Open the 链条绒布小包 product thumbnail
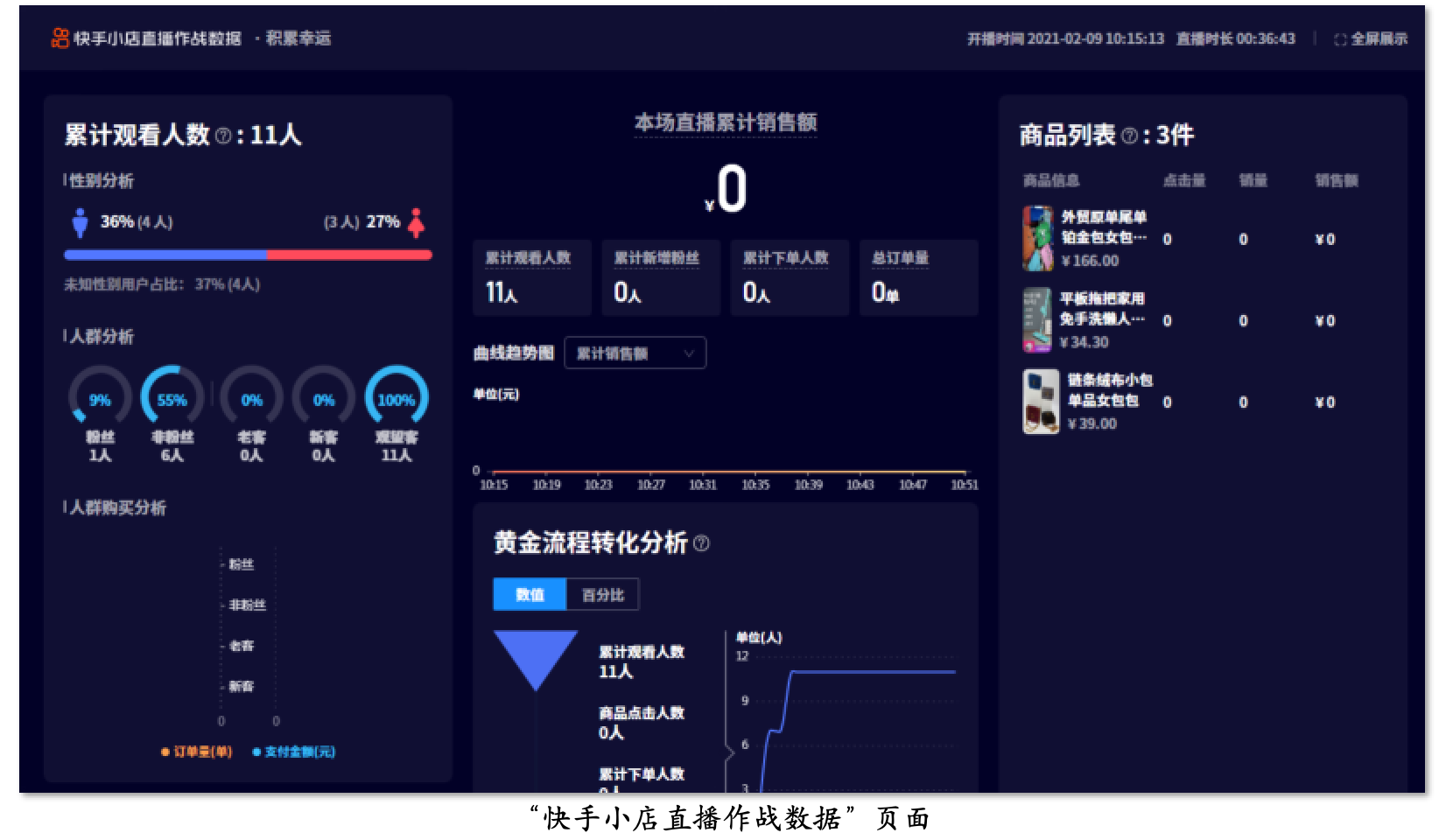Viewport: 1446px width, 840px height. pyautogui.click(x=1041, y=402)
